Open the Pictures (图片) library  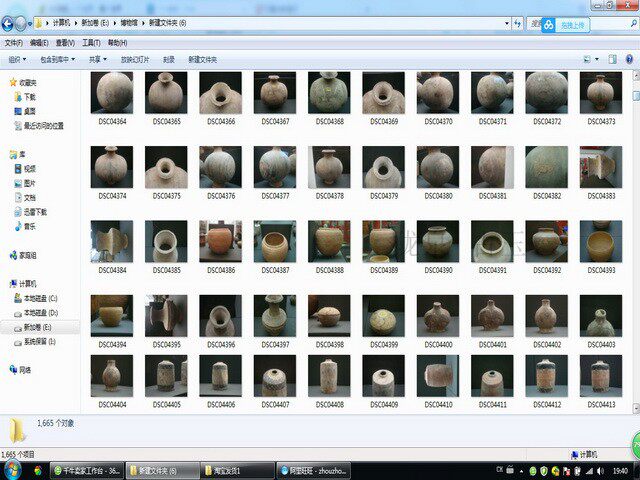[x=29, y=183]
